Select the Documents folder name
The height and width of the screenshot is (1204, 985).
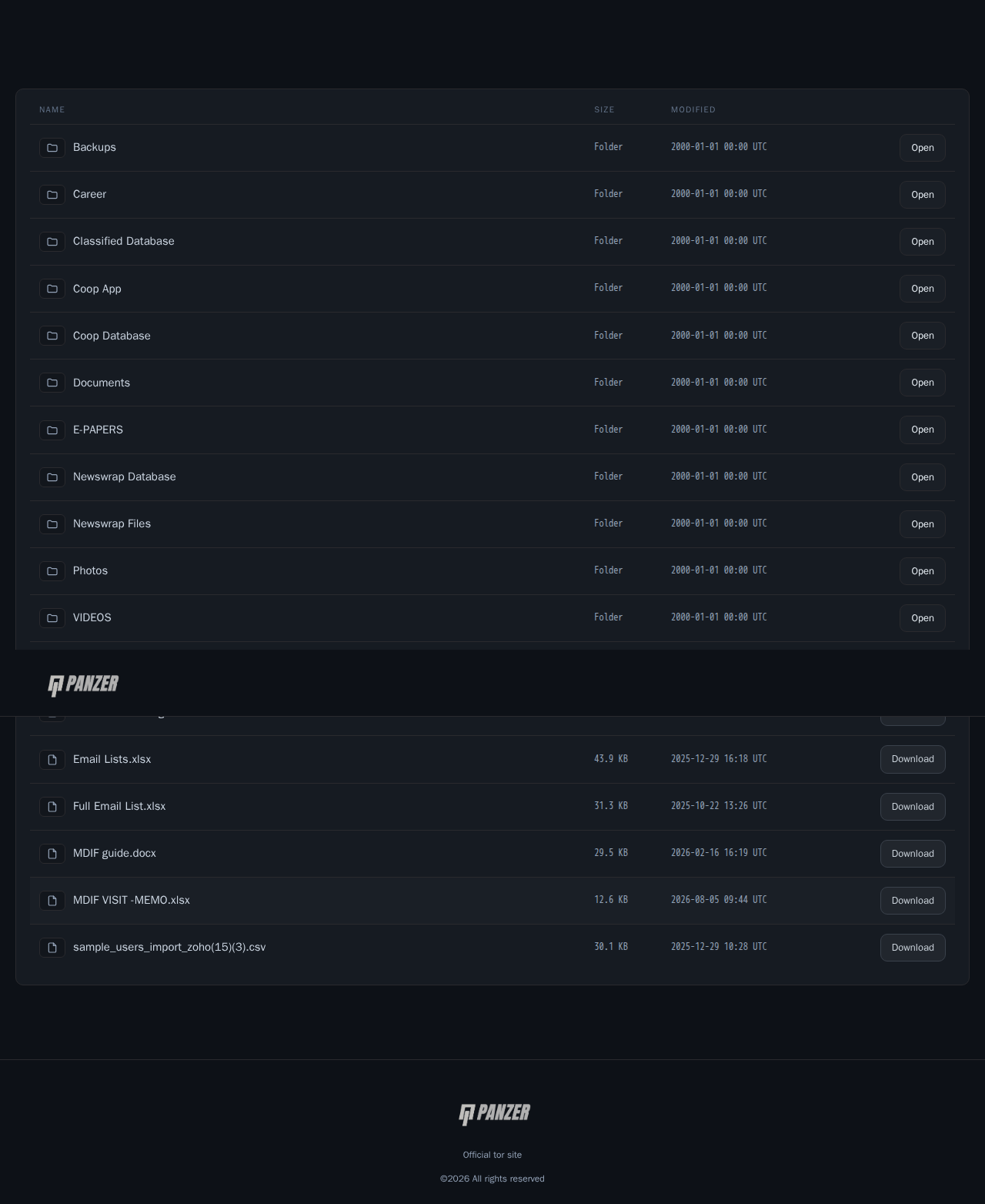102,383
